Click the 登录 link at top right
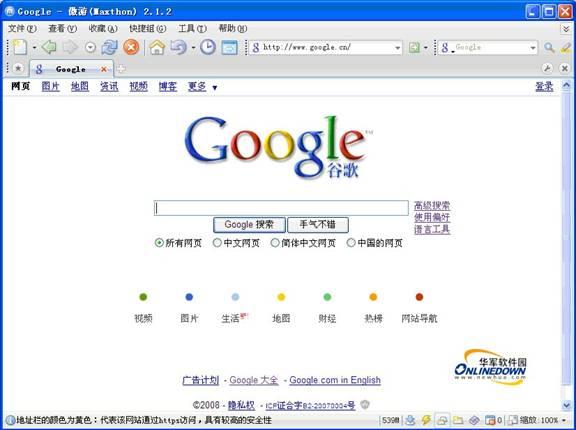 [544, 86]
